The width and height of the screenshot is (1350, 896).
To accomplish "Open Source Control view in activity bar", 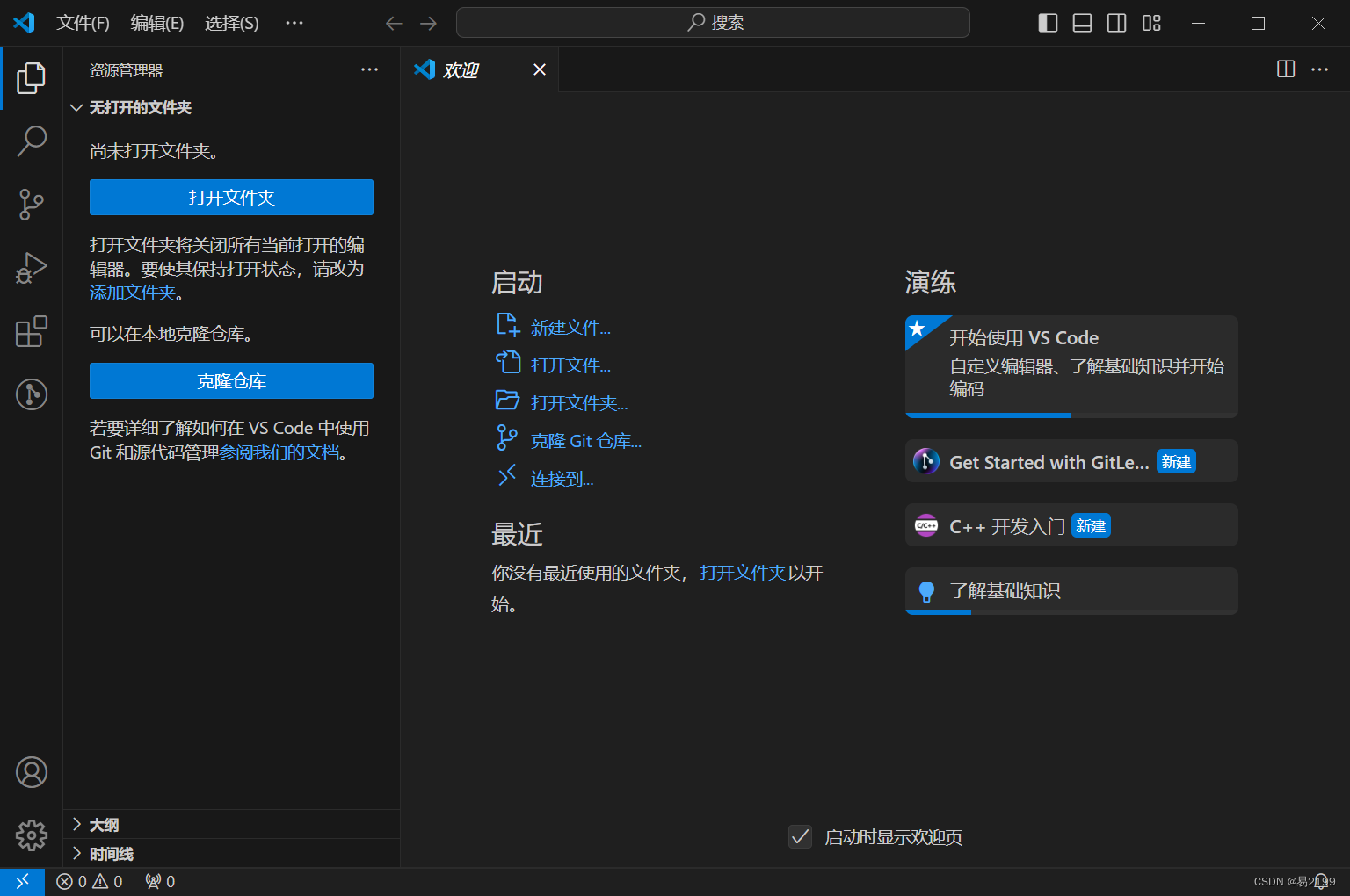I will click(32, 205).
